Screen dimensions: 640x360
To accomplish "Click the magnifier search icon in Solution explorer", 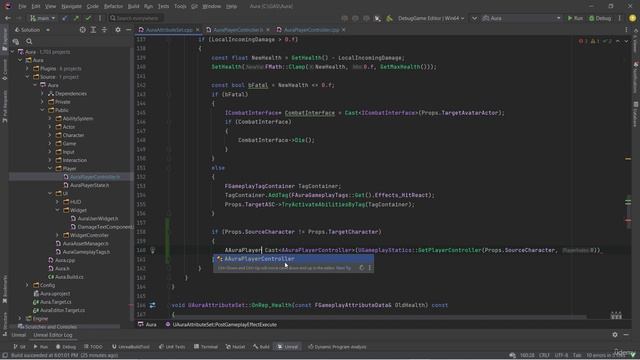I will pos(29,41).
